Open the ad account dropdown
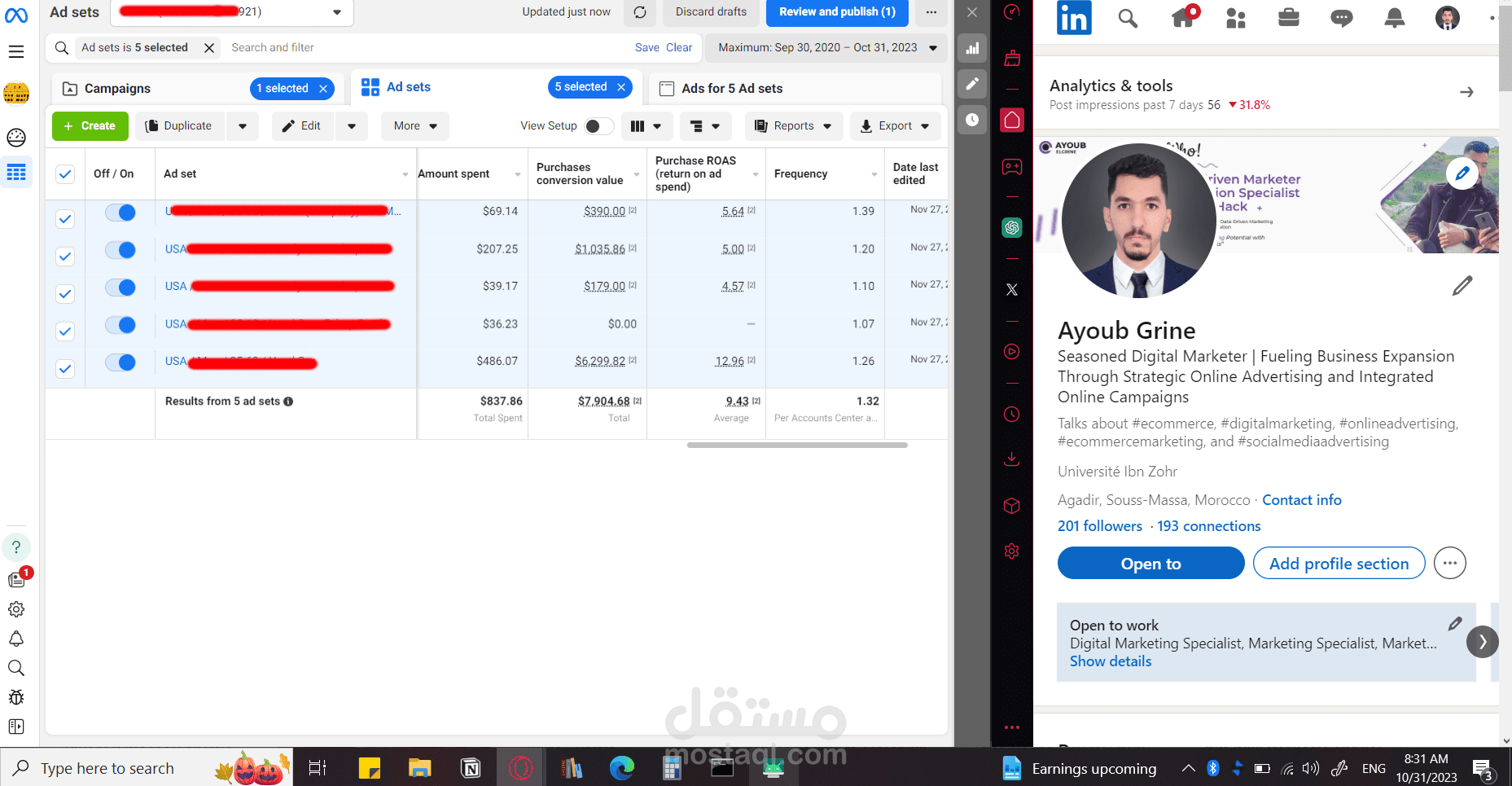 pos(233,12)
